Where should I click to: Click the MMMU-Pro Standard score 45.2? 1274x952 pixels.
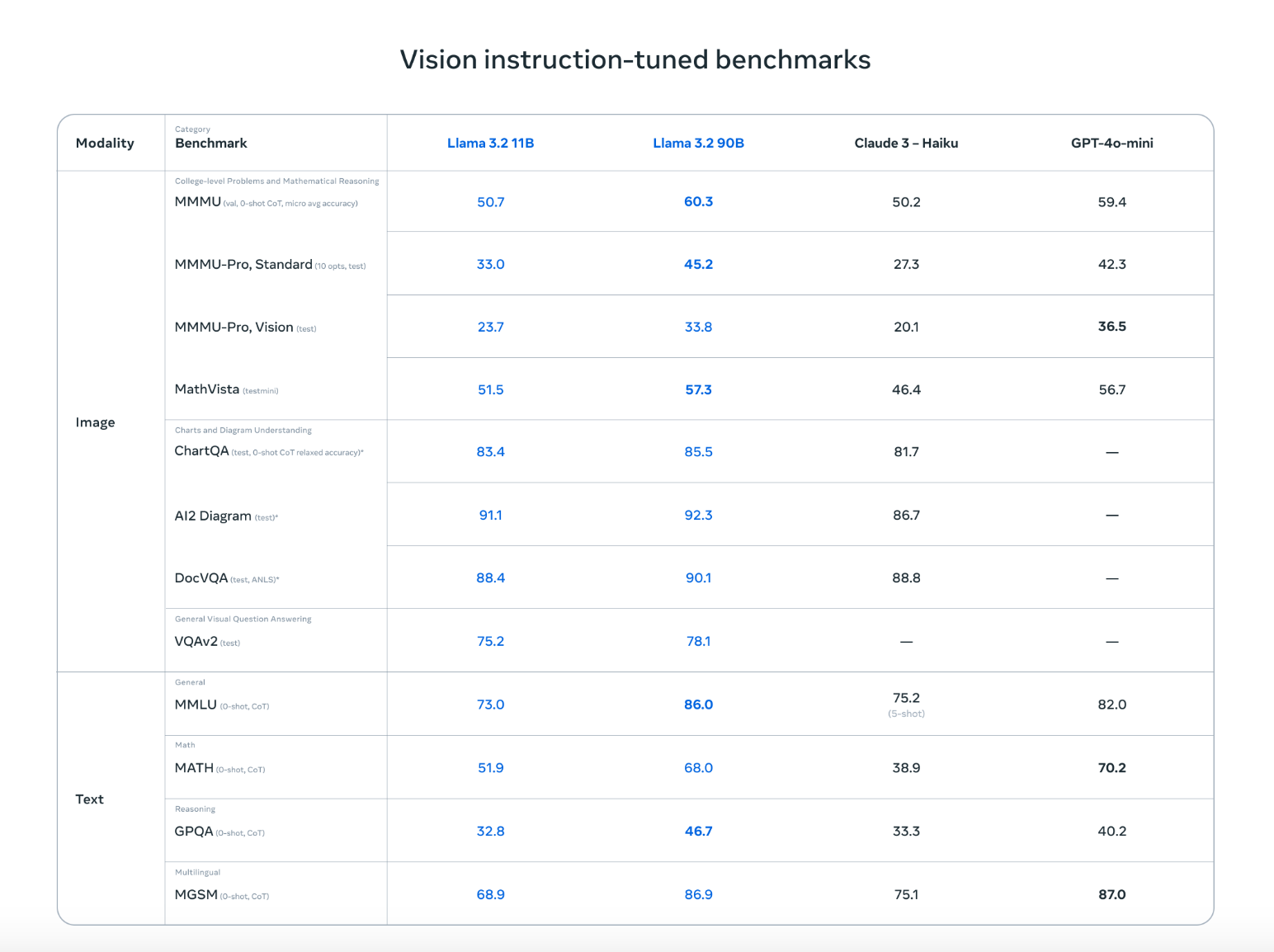click(x=698, y=264)
